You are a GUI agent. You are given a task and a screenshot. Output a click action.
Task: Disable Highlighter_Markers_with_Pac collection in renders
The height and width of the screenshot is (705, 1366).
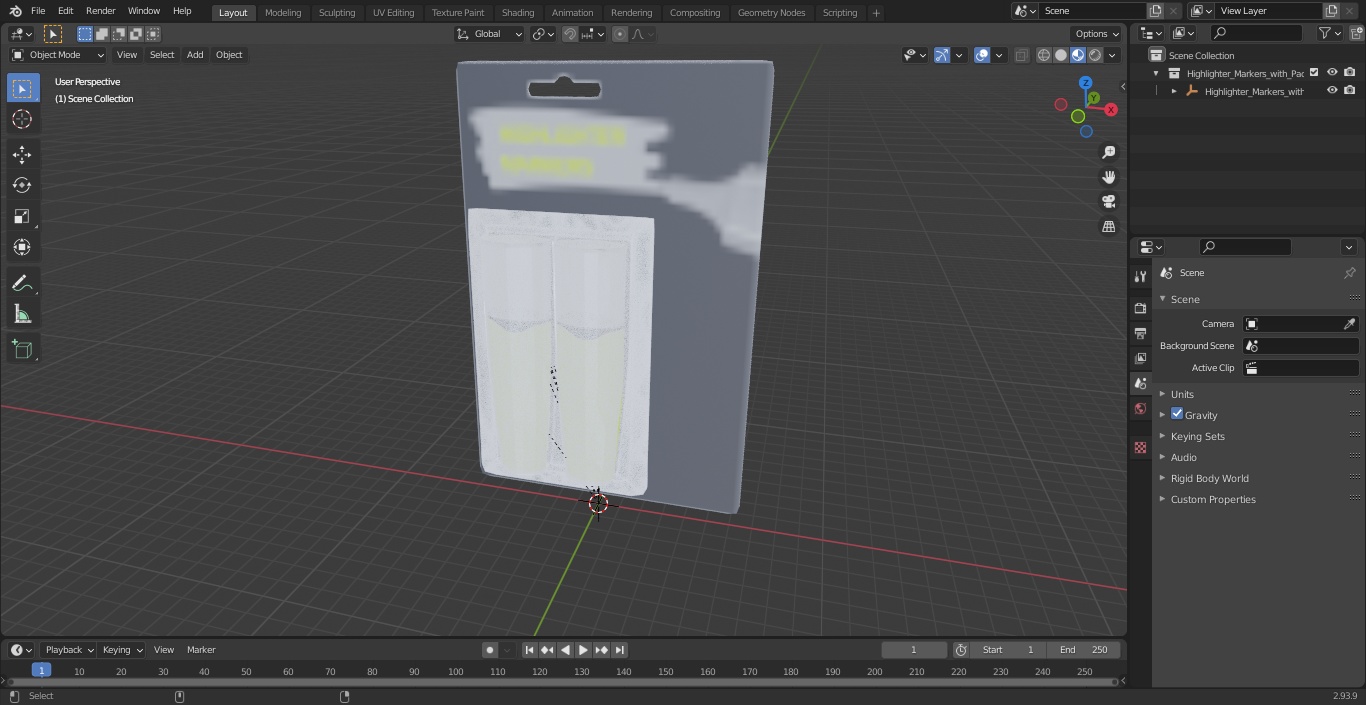[x=1349, y=72]
